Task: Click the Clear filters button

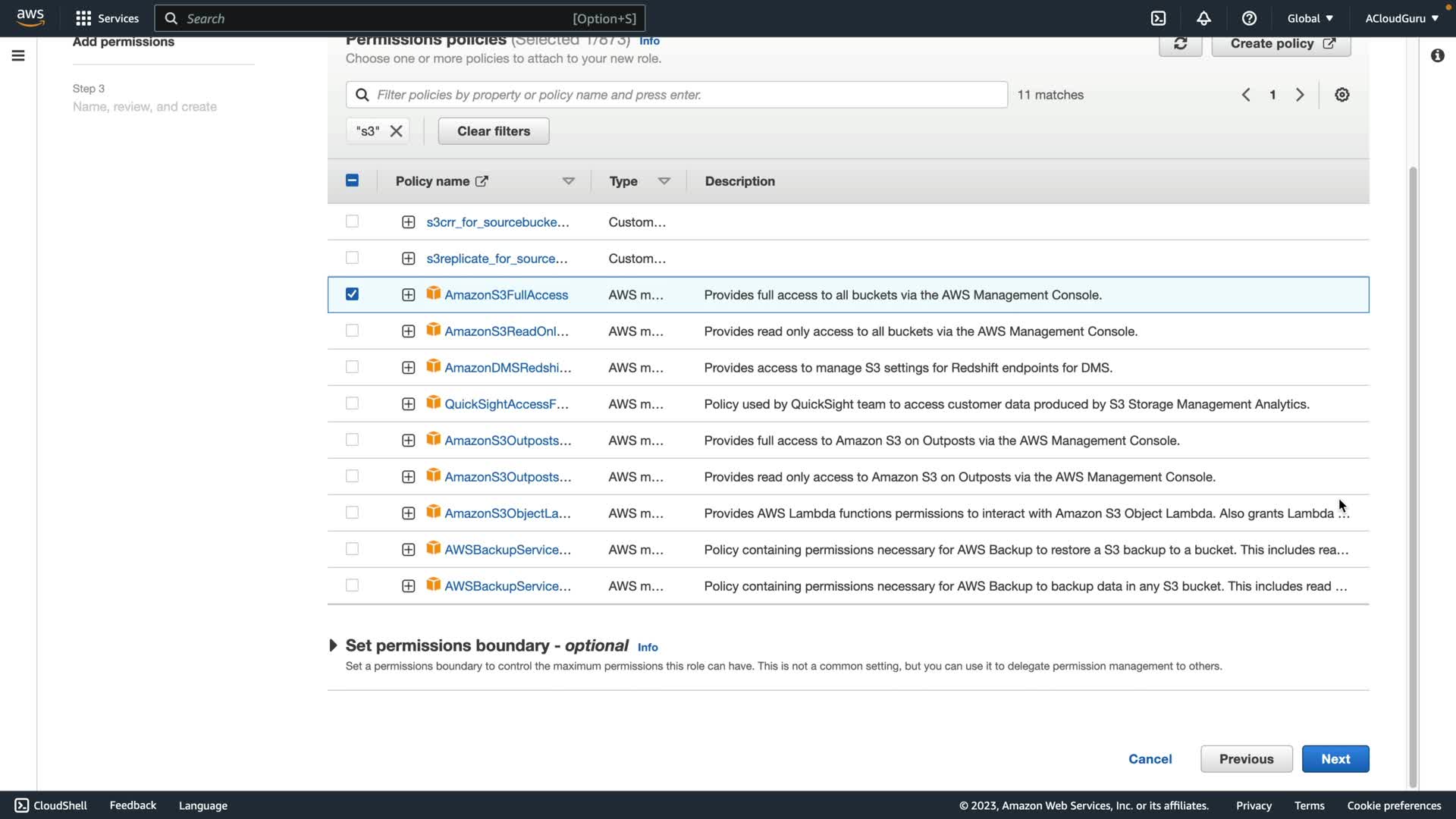Action: click(x=493, y=131)
